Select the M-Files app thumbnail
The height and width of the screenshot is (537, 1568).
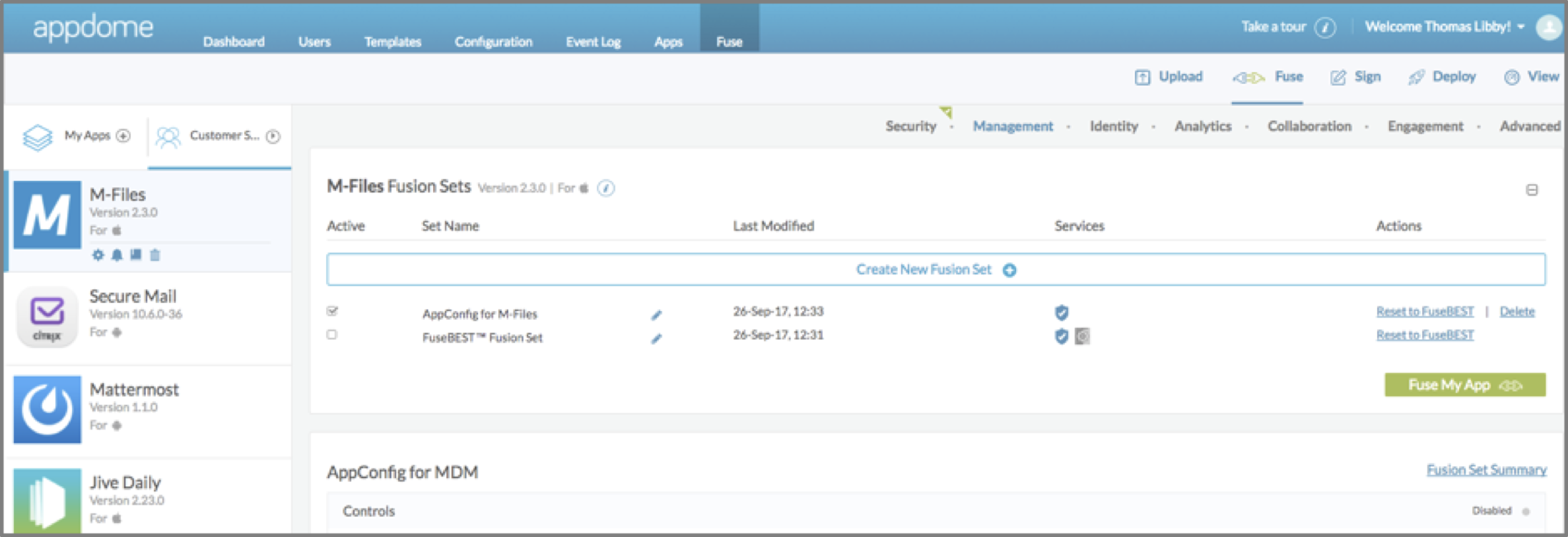47,215
